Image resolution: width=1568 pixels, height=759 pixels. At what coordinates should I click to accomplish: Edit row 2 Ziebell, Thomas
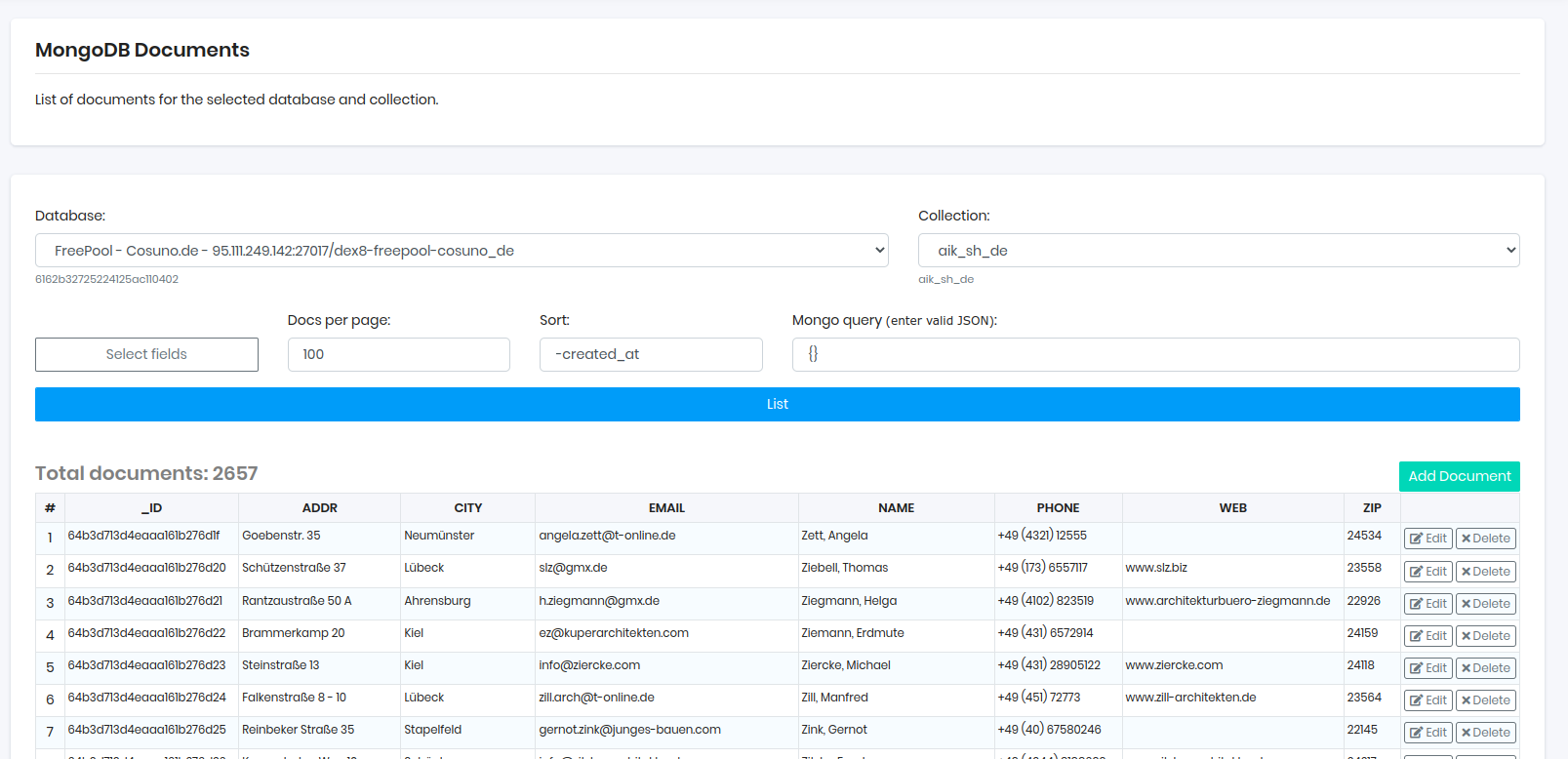(1428, 572)
